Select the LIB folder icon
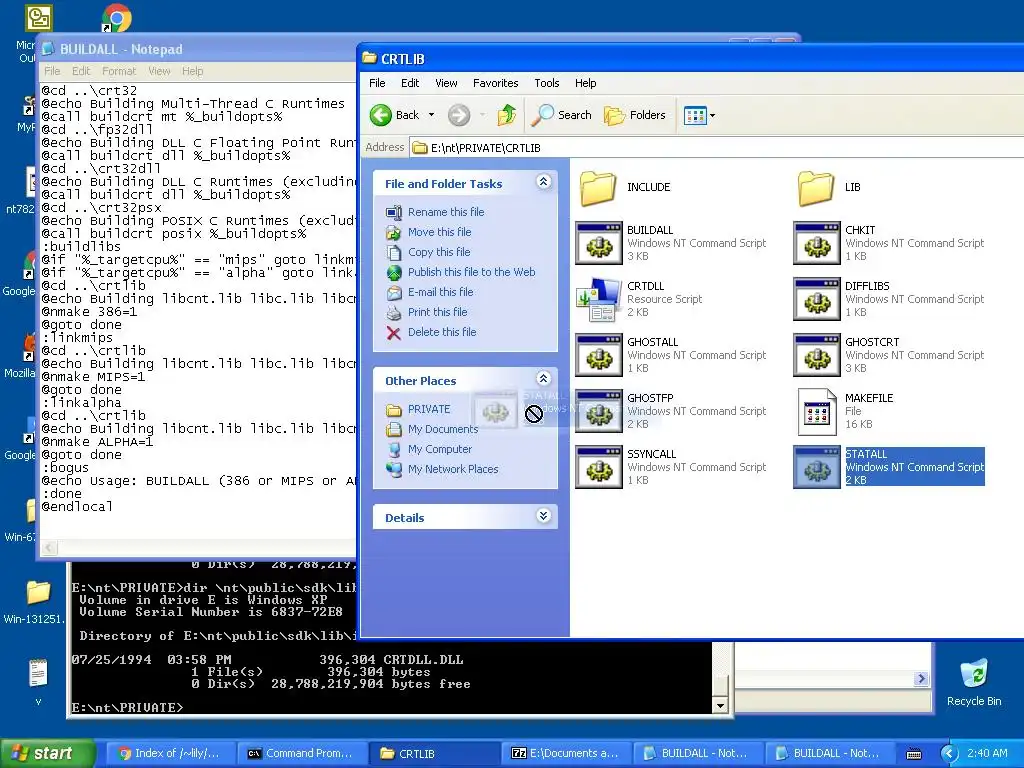The image size is (1024, 768). point(816,188)
